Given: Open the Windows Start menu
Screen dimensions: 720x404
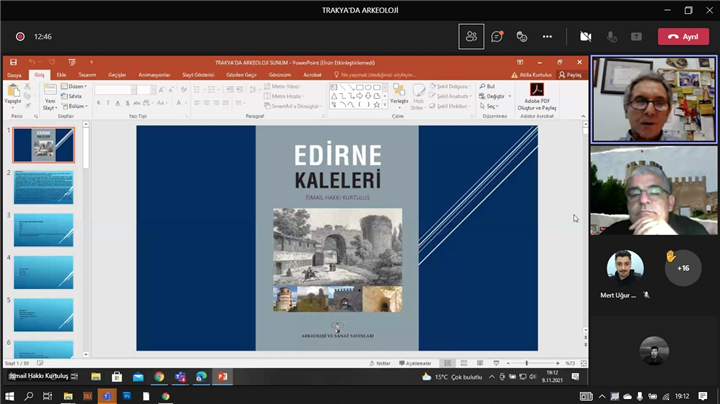Looking at the screenshot, I should coord(9,396).
